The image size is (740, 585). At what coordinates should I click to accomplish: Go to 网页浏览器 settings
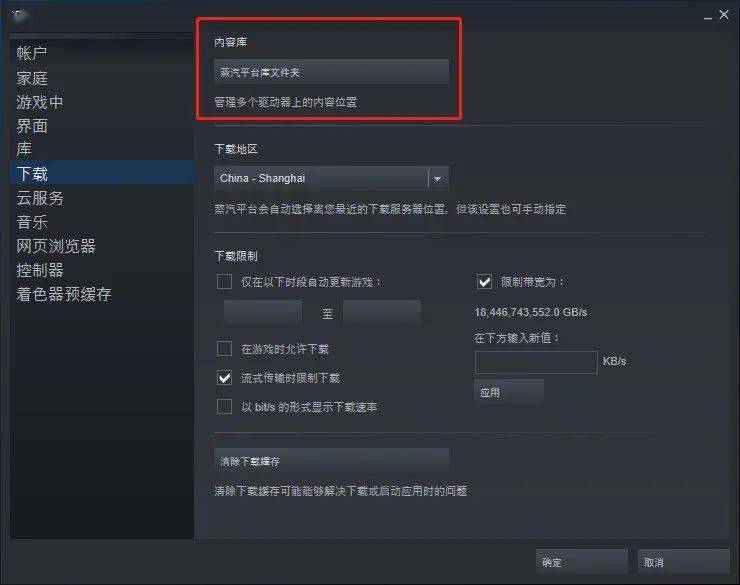click(x=56, y=246)
